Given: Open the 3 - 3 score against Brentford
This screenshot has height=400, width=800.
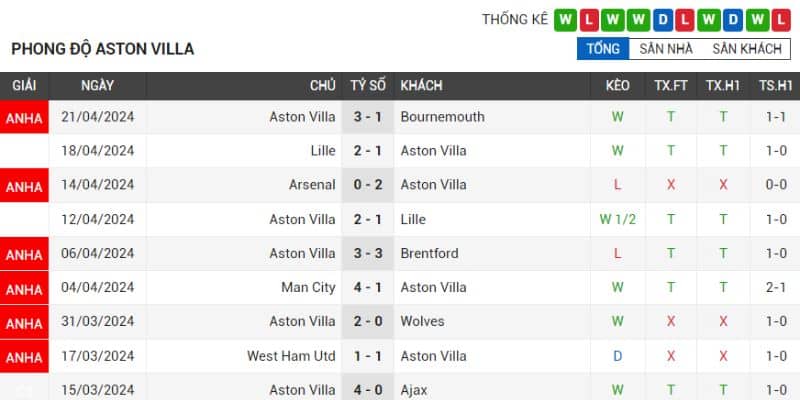Looking at the screenshot, I should (x=367, y=253).
